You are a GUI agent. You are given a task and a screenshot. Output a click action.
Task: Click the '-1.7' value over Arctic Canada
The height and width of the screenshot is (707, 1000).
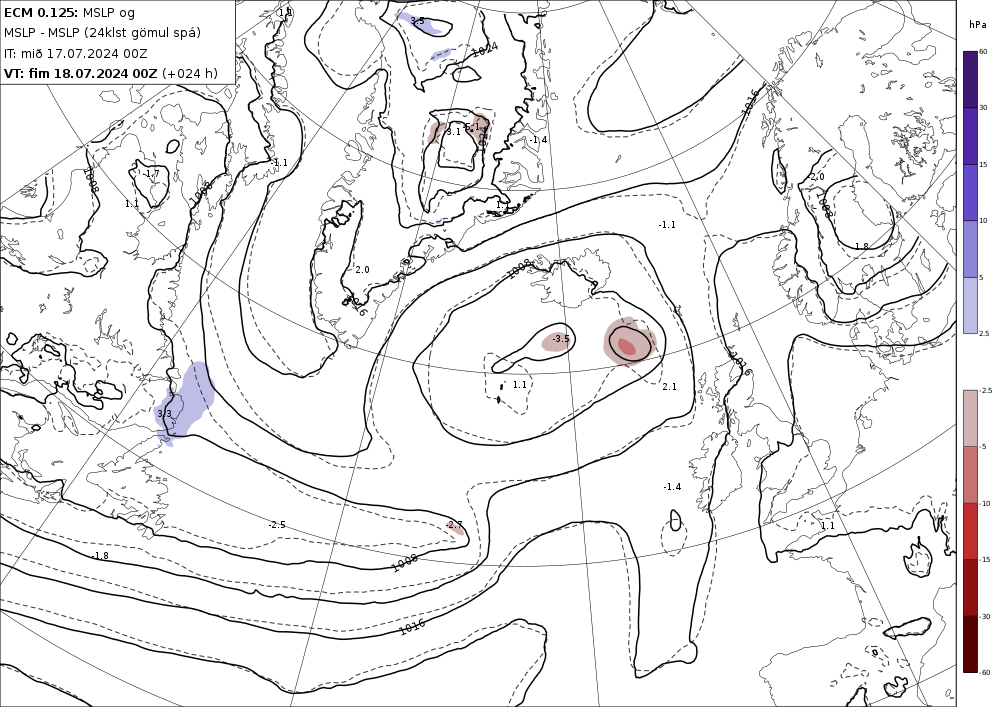point(151,173)
